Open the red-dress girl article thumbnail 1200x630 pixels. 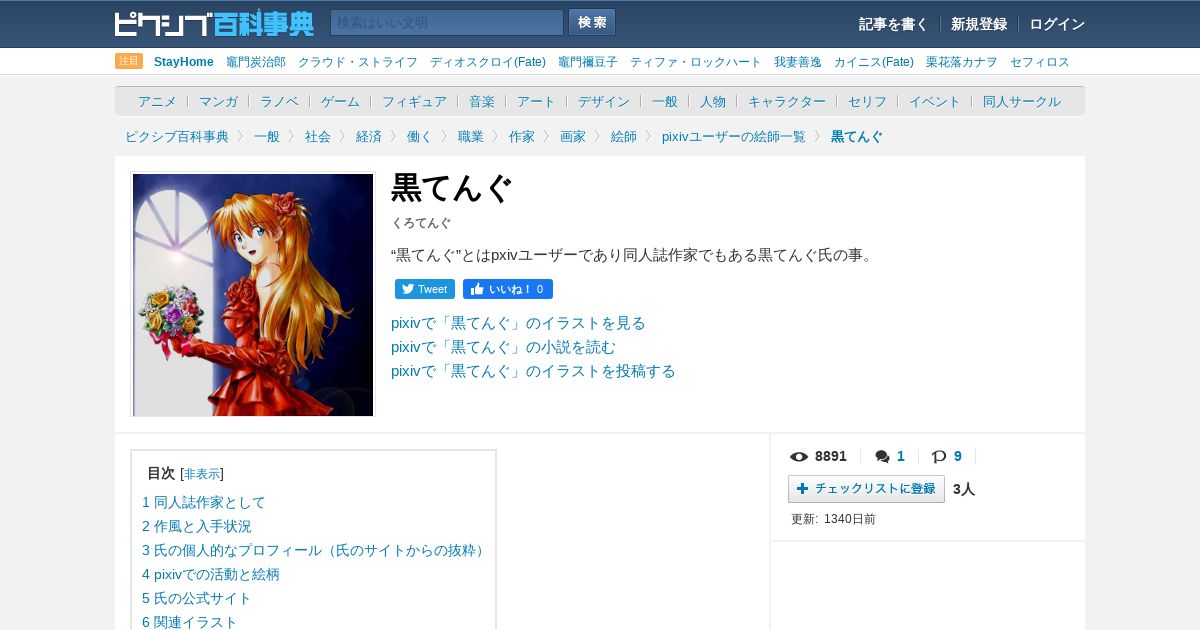pos(253,295)
